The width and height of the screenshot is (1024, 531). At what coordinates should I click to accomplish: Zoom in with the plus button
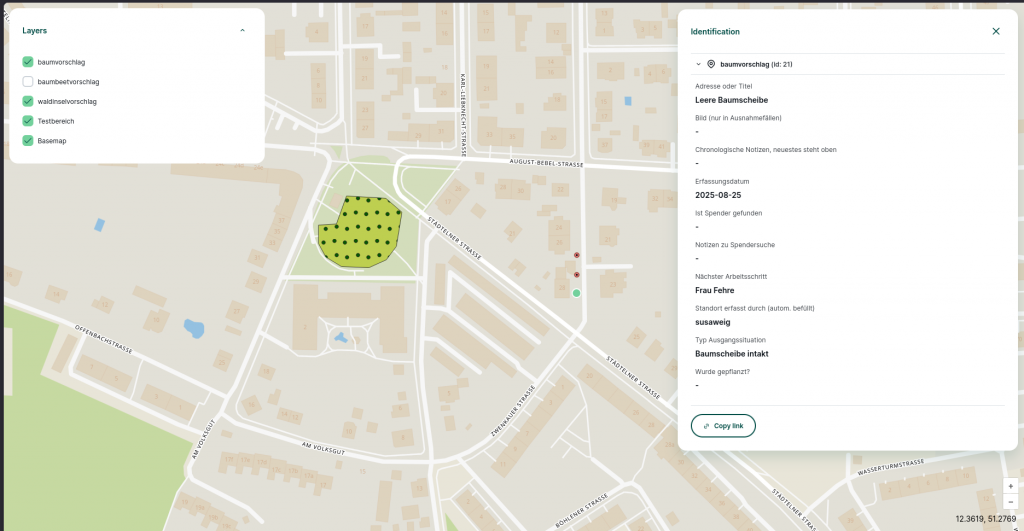point(1010,486)
